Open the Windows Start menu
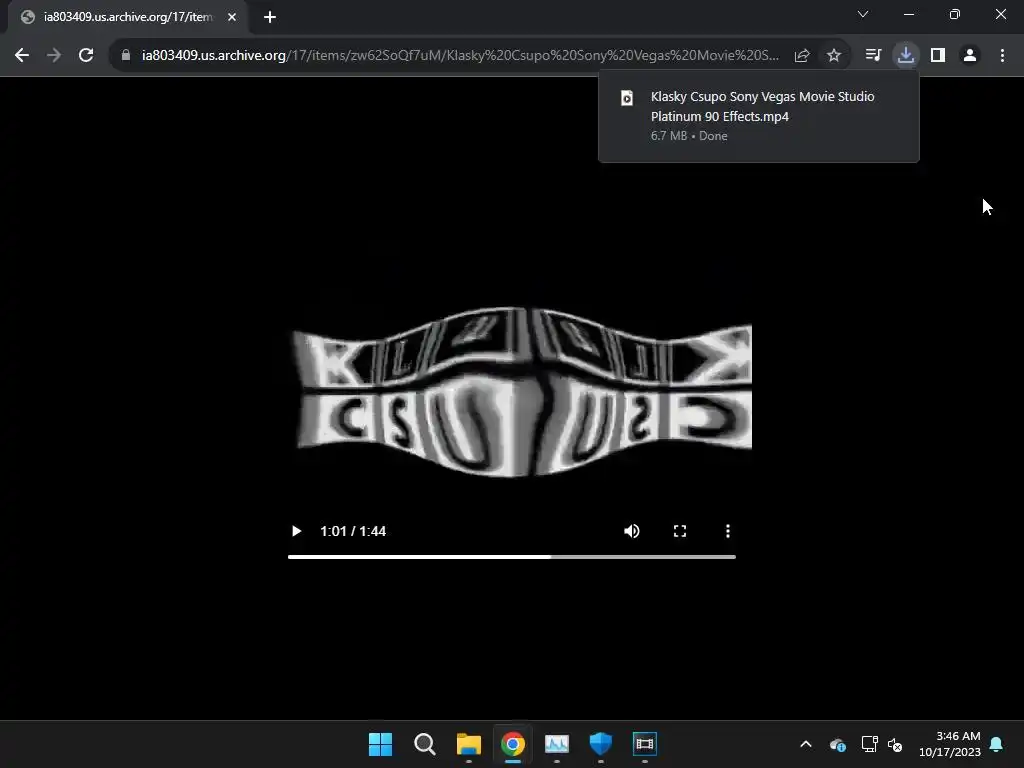This screenshot has height=768, width=1024. 380,744
